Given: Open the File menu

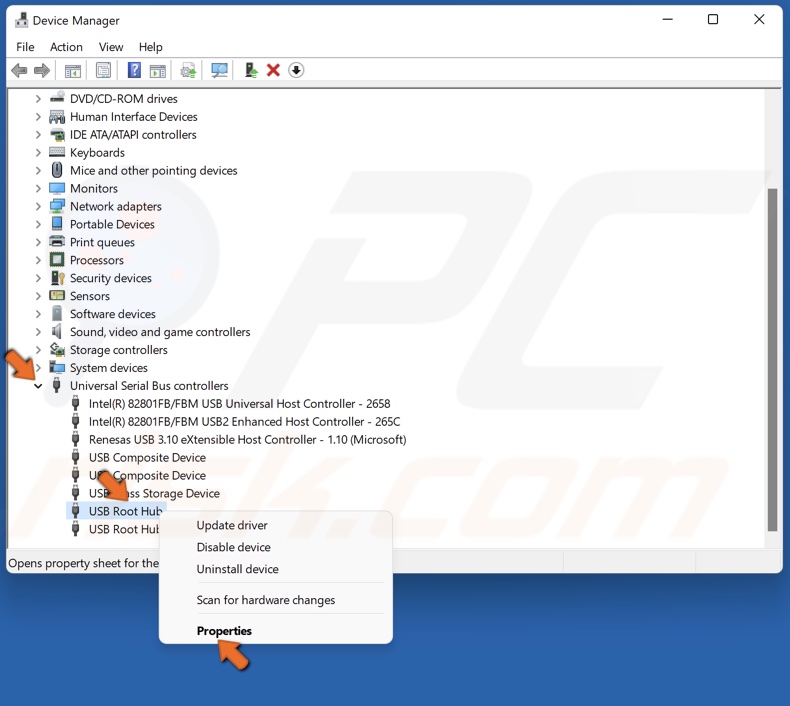Looking at the screenshot, I should [x=25, y=47].
